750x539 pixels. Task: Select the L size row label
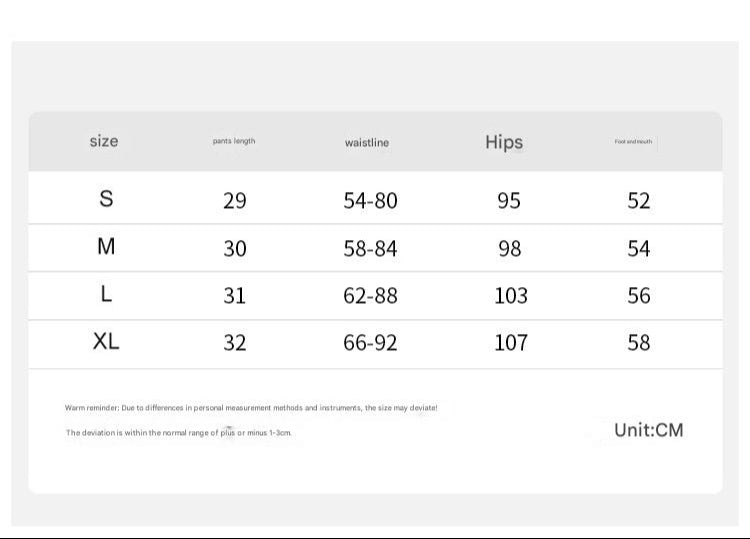[106, 294]
